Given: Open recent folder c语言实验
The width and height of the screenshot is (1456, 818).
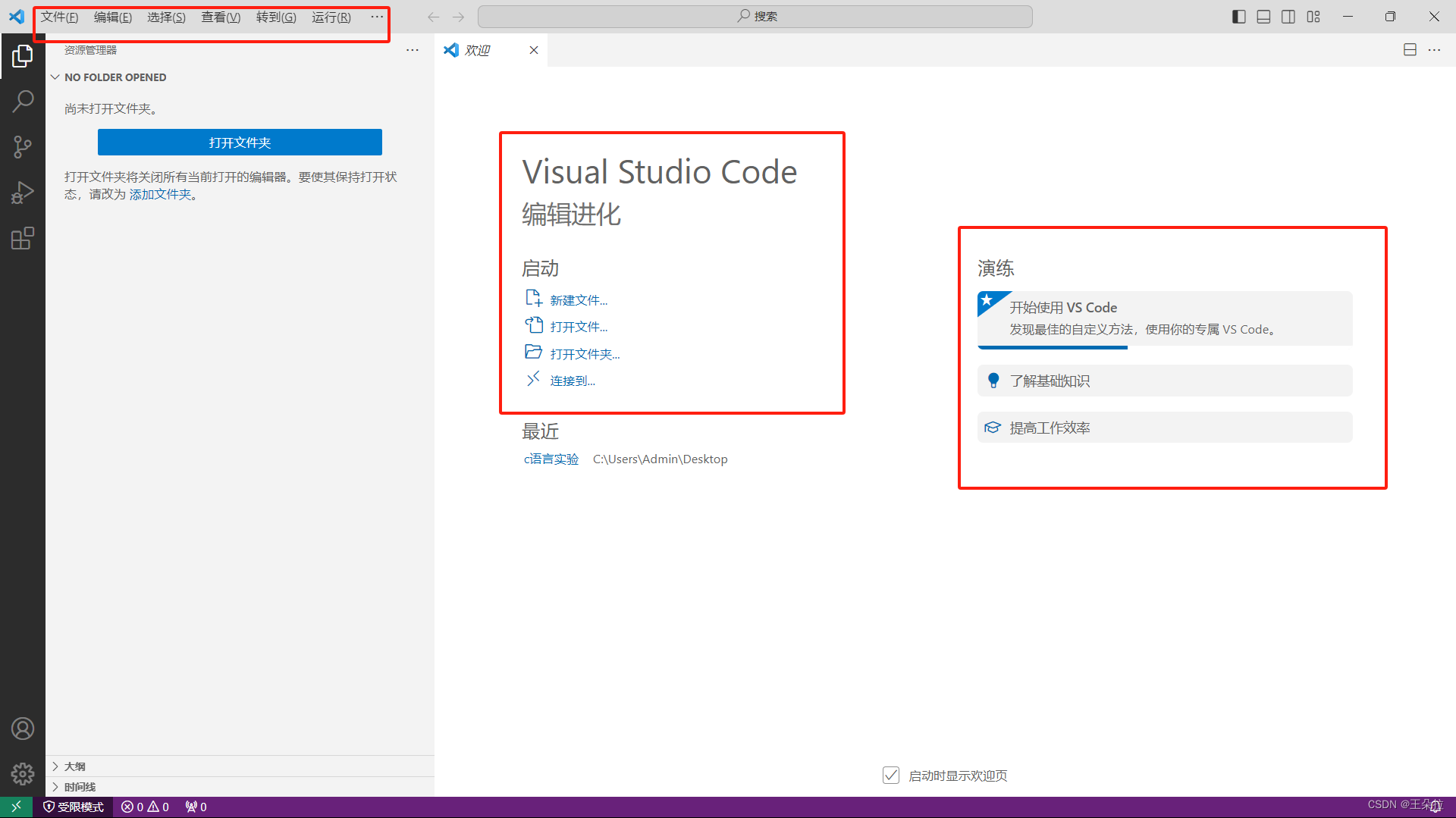Looking at the screenshot, I should (x=551, y=459).
